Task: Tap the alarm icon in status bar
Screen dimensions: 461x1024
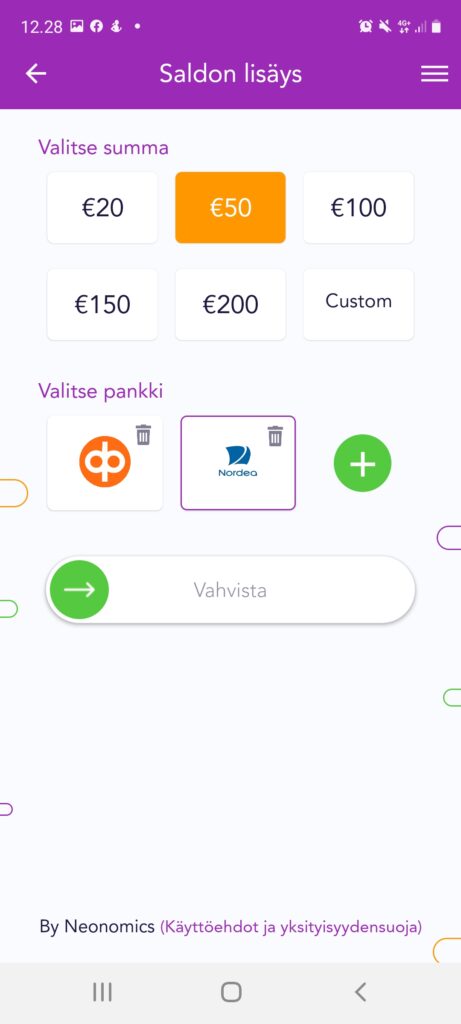Action: click(x=365, y=26)
